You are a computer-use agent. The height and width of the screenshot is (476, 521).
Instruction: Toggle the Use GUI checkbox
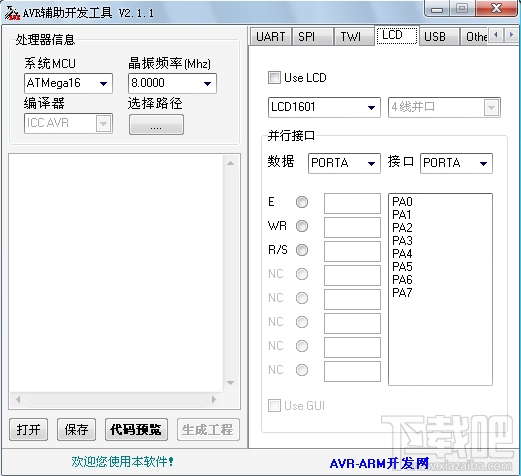(x=274, y=406)
